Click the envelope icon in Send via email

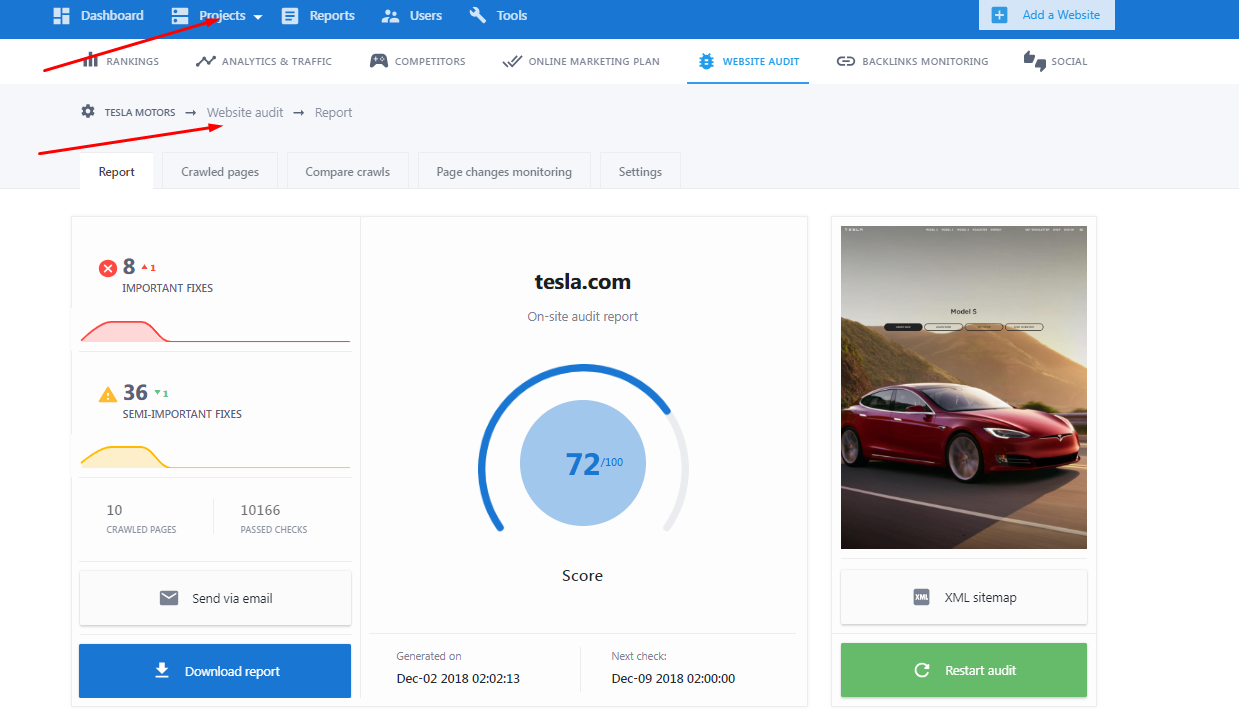pyautogui.click(x=169, y=598)
